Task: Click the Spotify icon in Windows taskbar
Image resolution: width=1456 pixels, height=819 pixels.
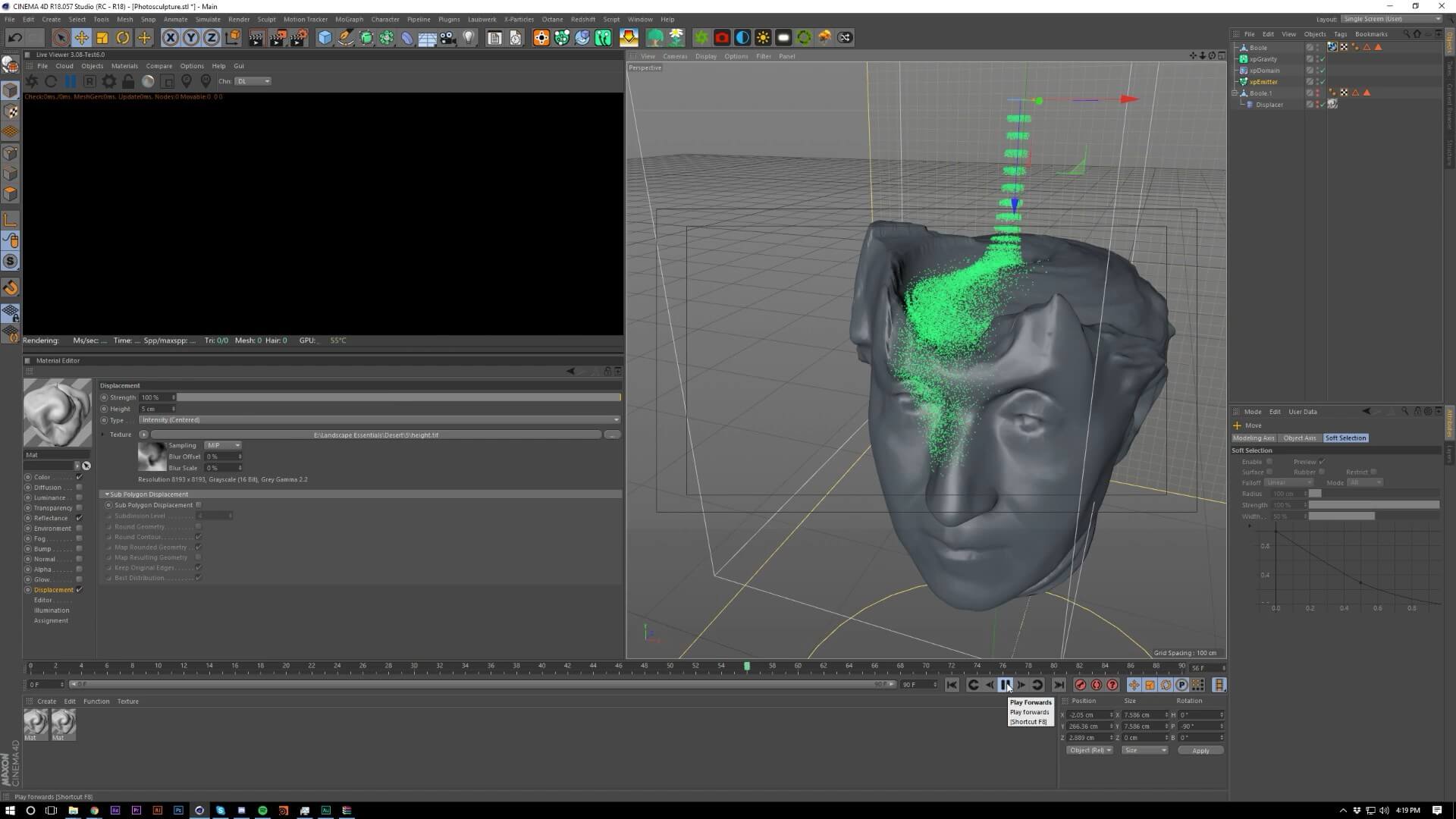Action: click(262, 810)
